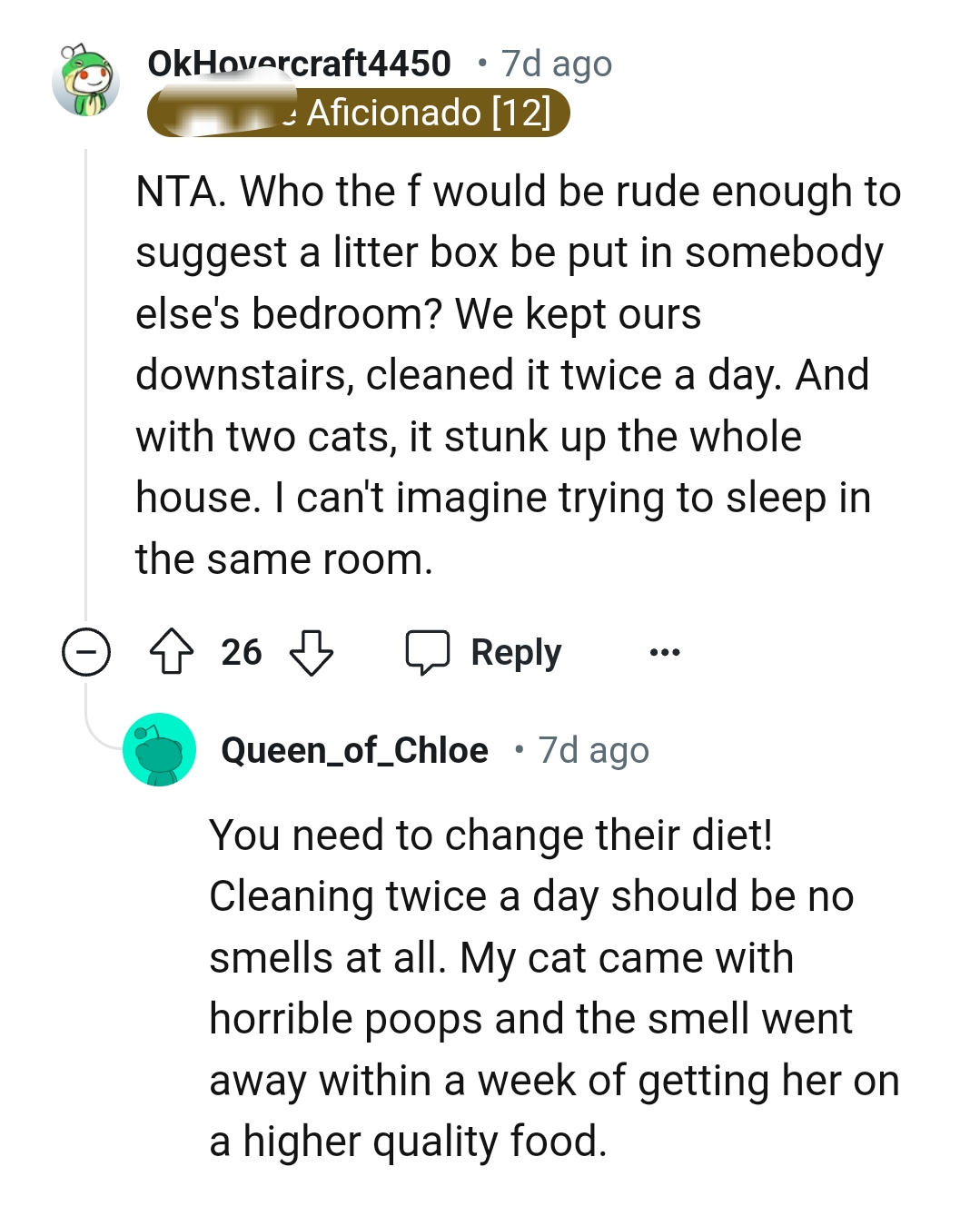Open the 7d ago timestamp beside OkHovercraft4450
Viewport: 980px width, 1206px height.
pyautogui.click(x=557, y=64)
